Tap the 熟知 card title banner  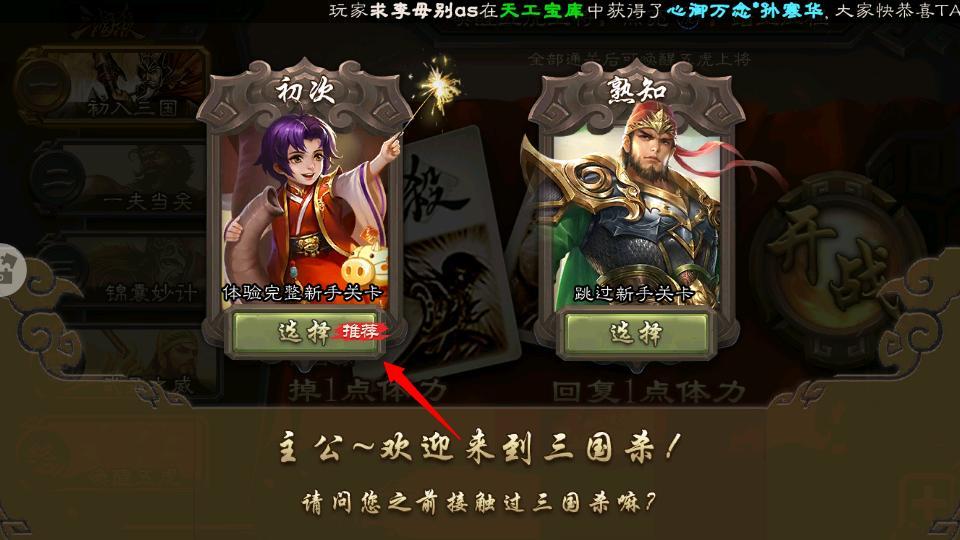[637, 92]
